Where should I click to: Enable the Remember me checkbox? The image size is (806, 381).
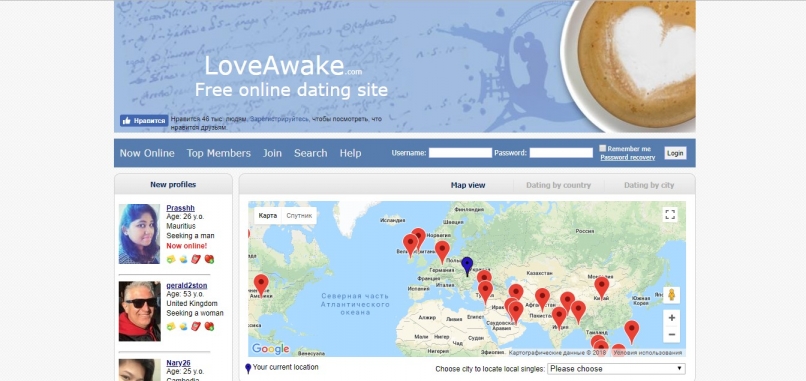(603, 148)
